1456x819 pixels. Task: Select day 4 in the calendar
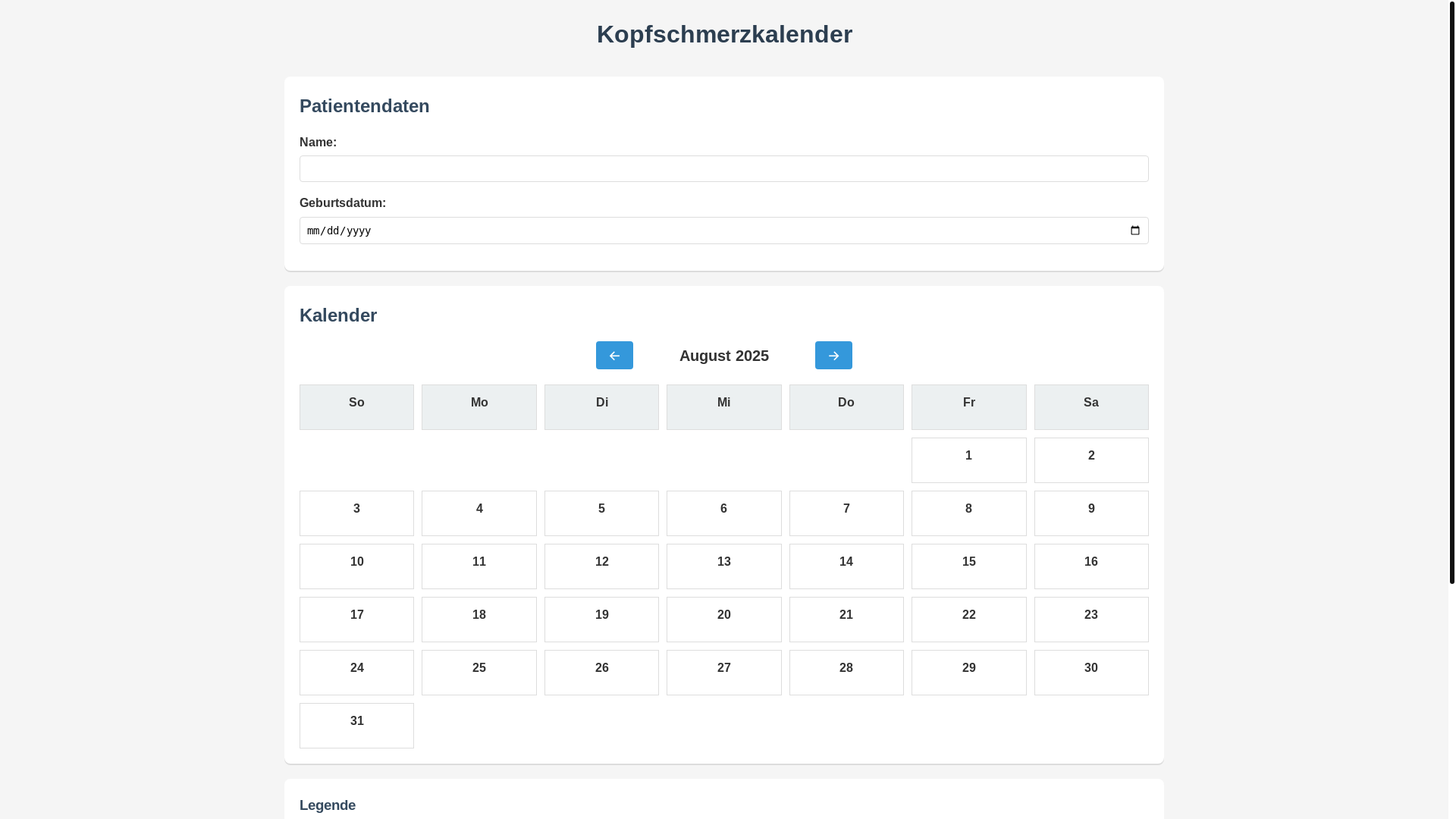tap(479, 513)
